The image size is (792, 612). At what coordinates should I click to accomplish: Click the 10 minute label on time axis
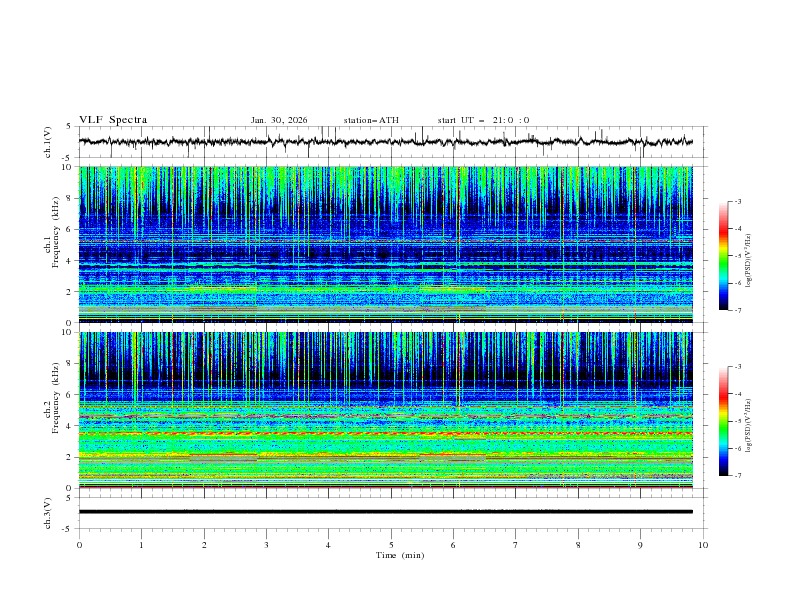703,545
